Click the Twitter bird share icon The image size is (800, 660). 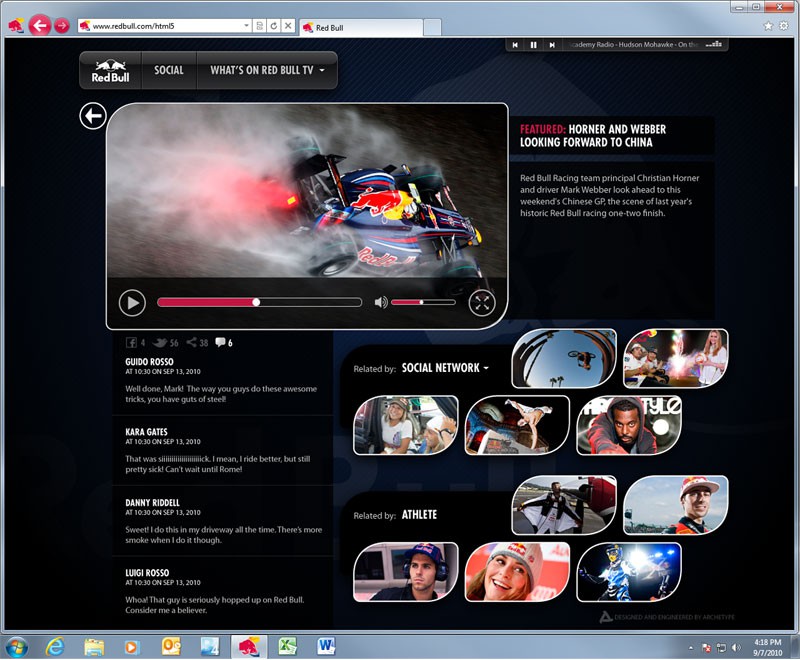click(159, 343)
